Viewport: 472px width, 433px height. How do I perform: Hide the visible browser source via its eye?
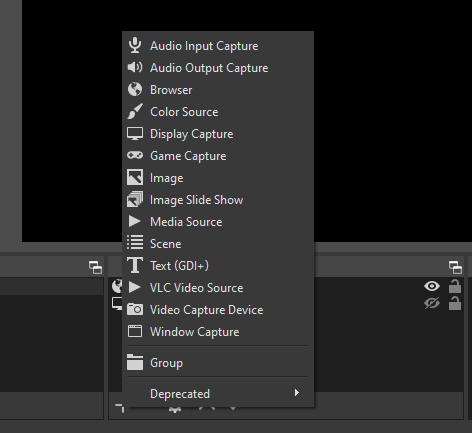pyautogui.click(x=432, y=286)
